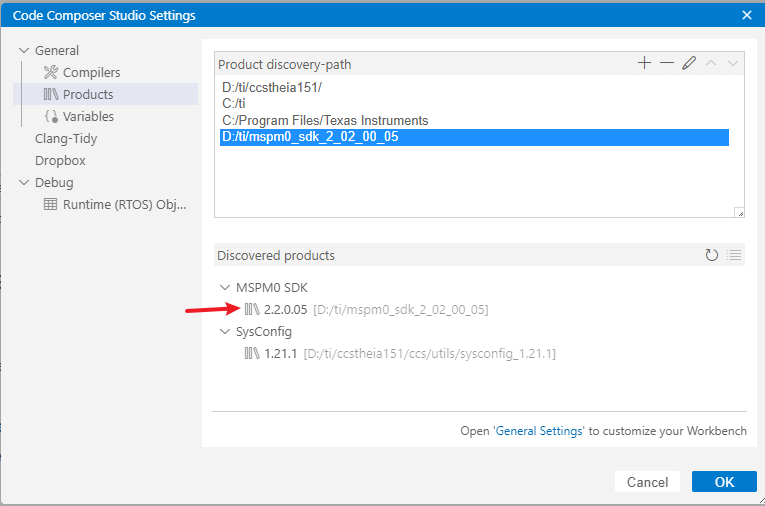The width and height of the screenshot is (765, 506).
Task: Refresh the discovered products list
Action: coord(712,255)
